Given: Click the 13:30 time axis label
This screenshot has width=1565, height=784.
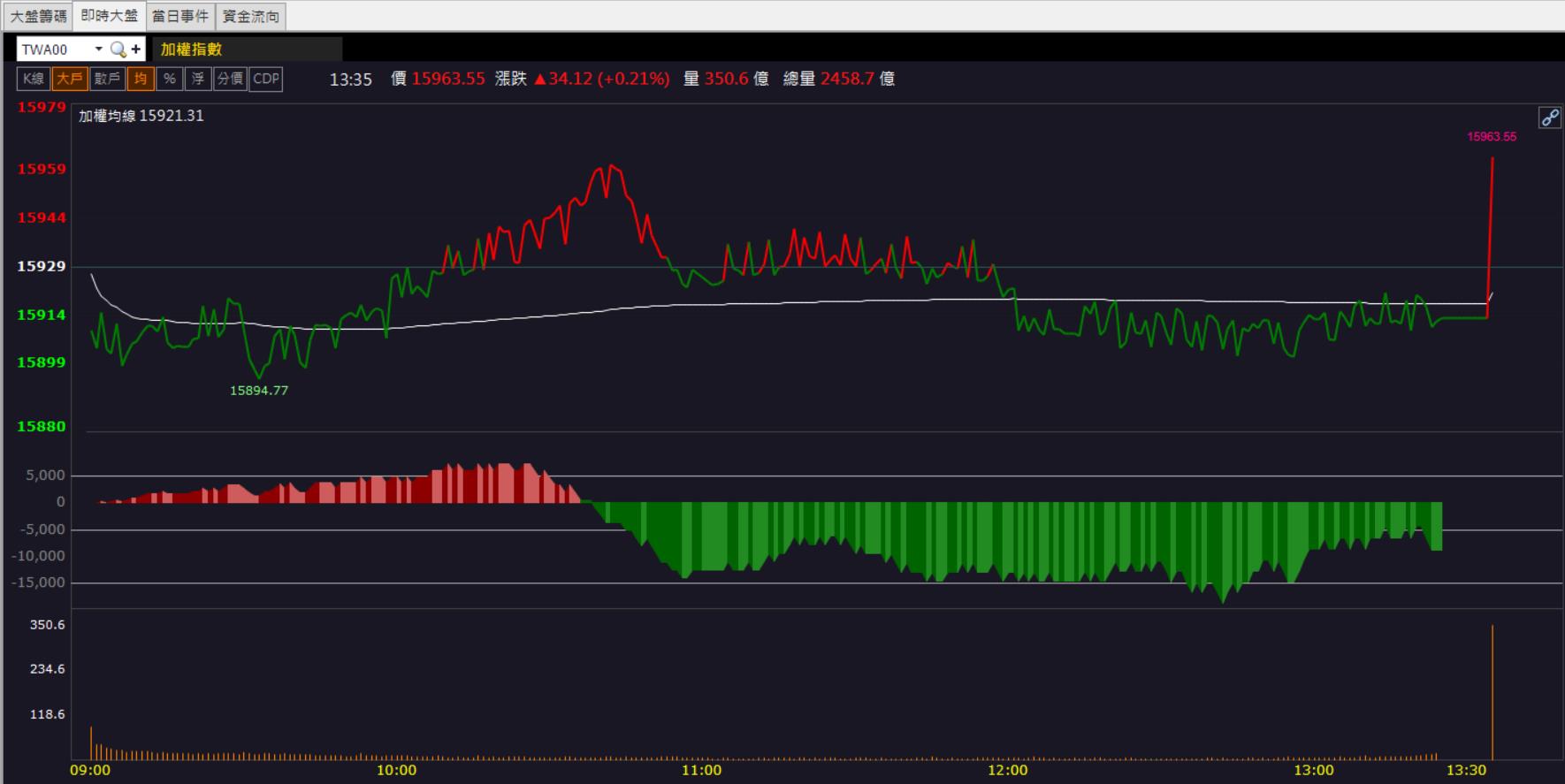Looking at the screenshot, I should (1466, 770).
